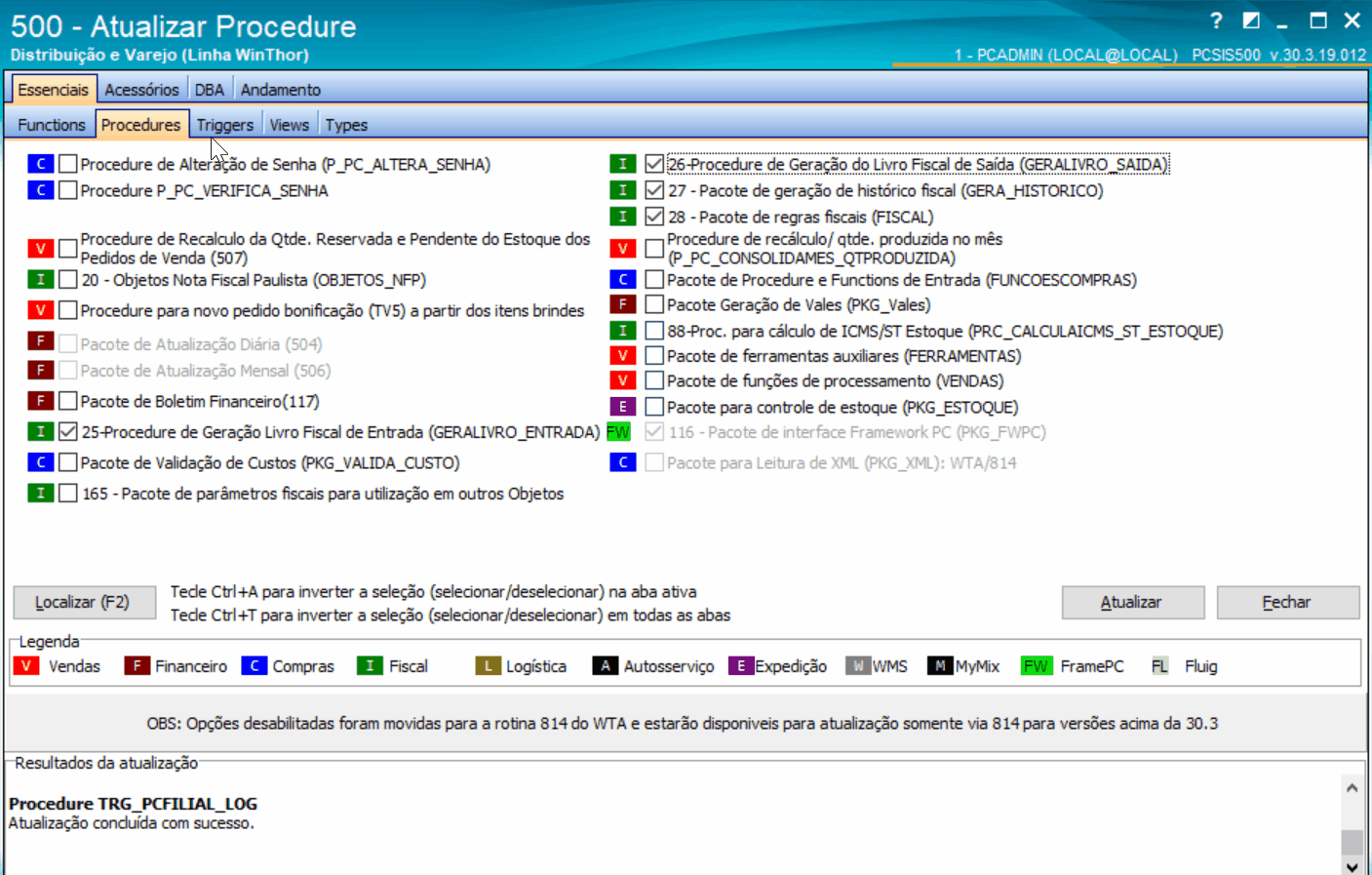Open the Types sub-tab
This screenshot has height=875, width=1372.
(x=346, y=125)
